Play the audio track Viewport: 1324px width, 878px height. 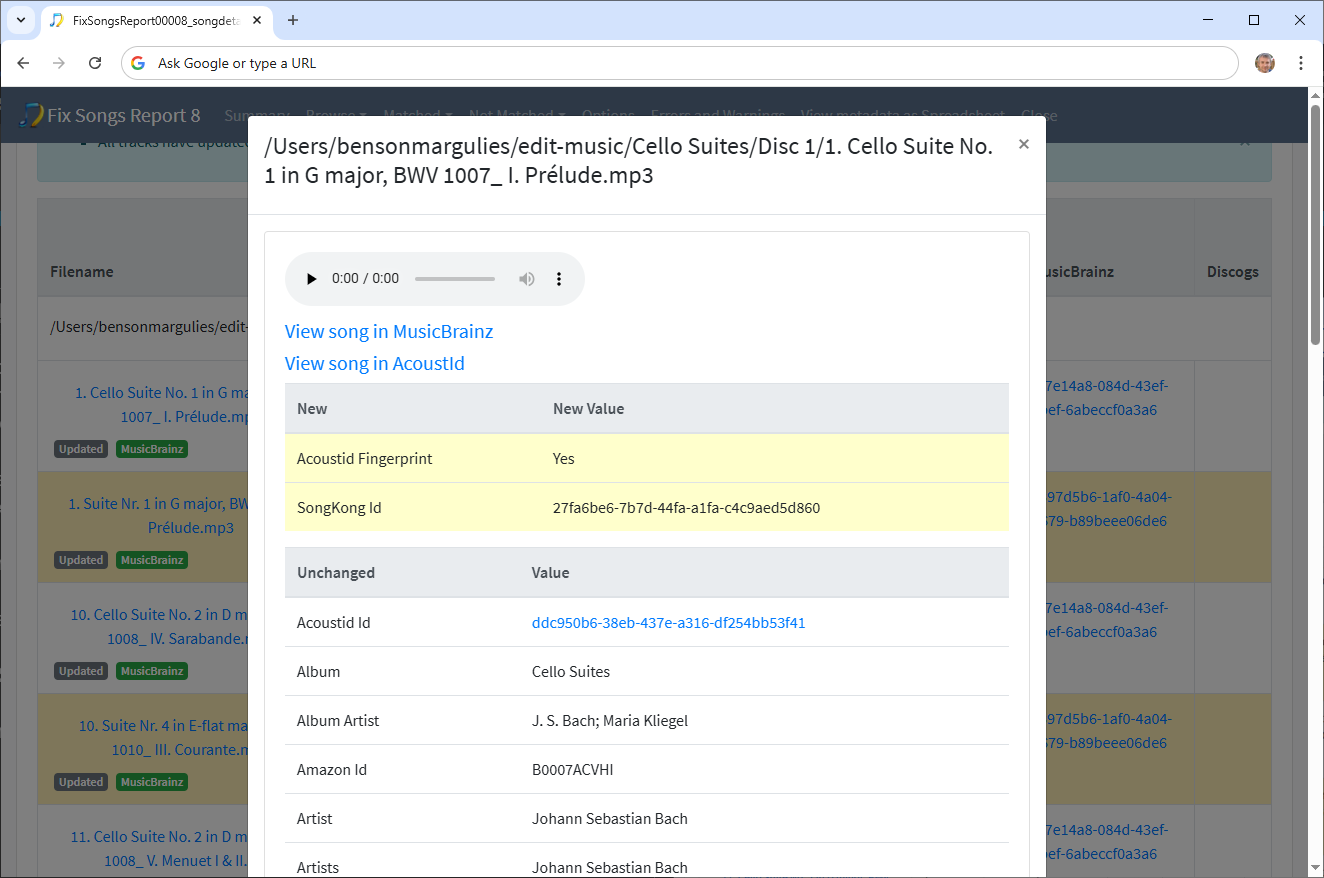pyautogui.click(x=311, y=279)
